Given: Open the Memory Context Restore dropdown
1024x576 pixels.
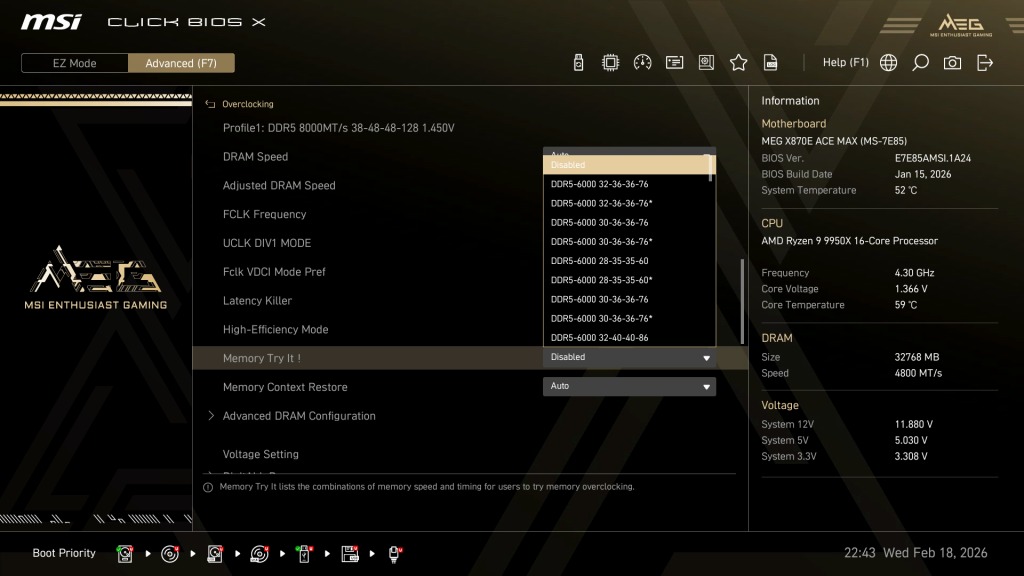Looking at the screenshot, I should (x=629, y=386).
